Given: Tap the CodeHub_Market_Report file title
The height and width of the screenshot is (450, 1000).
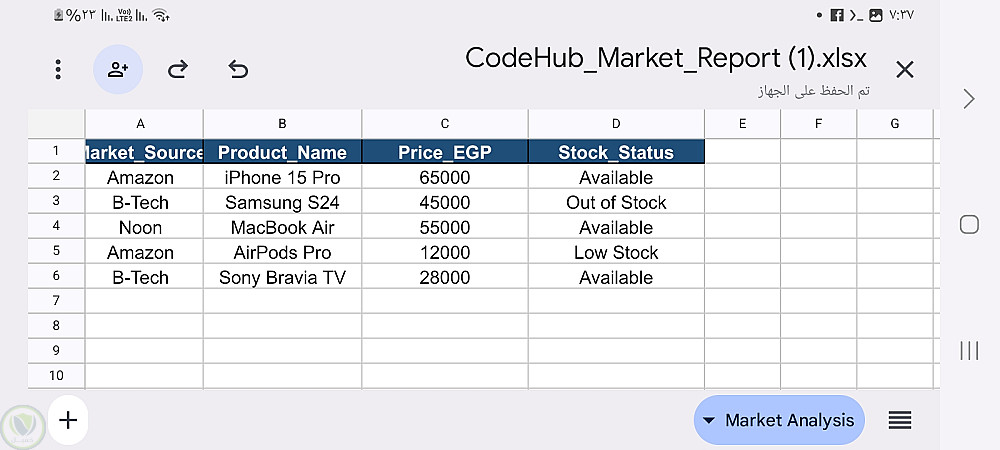Looking at the screenshot, I should pyautogui.click(x=666, y=57).
